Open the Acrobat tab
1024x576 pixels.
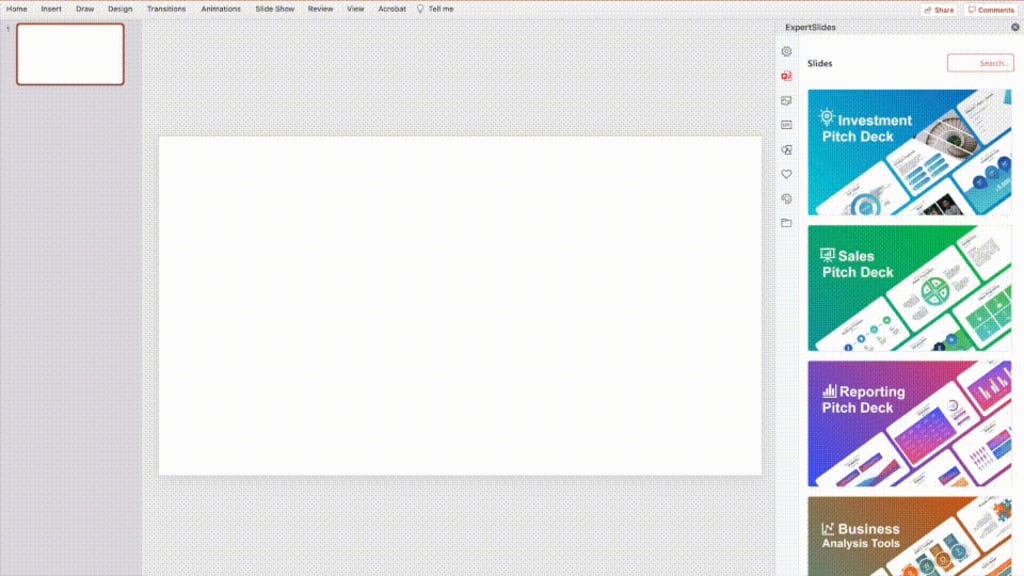[392, 9]
